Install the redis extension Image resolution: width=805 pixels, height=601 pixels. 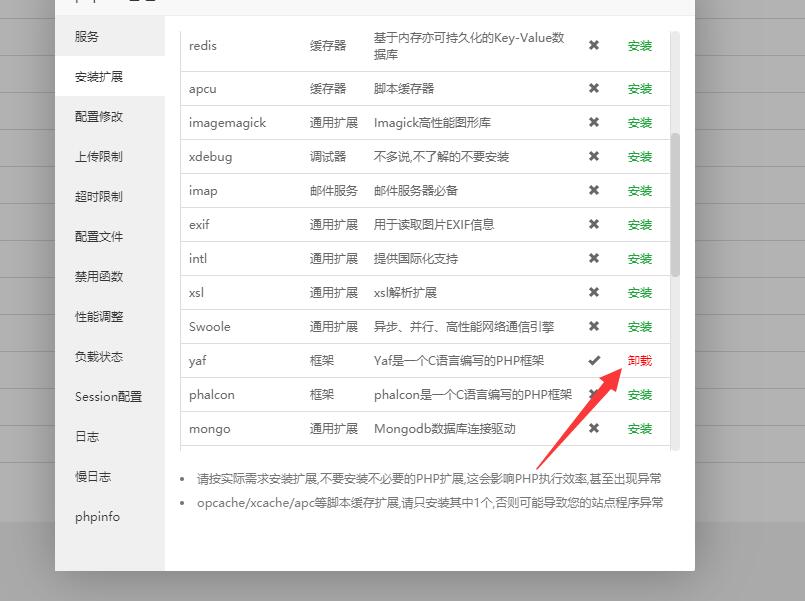[x=640, y=46]
